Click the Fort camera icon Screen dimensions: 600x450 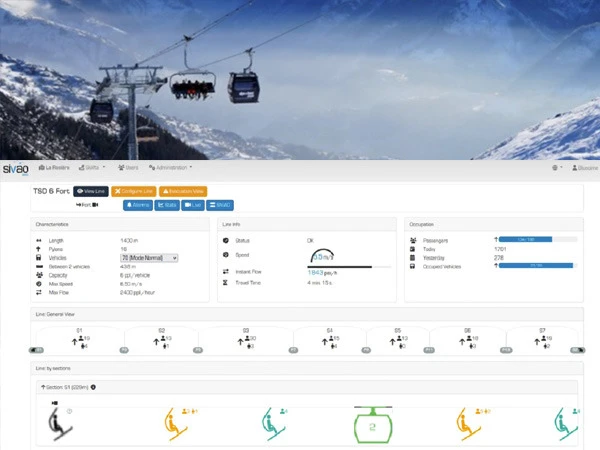(x=95, y=205)
